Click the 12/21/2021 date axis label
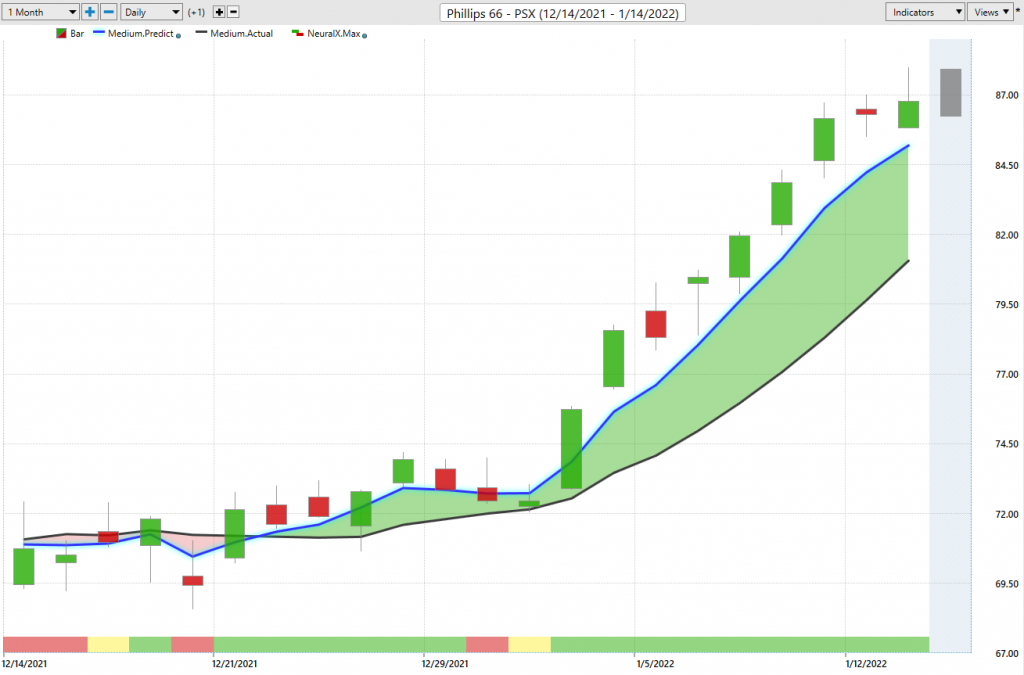 point(234,664)
